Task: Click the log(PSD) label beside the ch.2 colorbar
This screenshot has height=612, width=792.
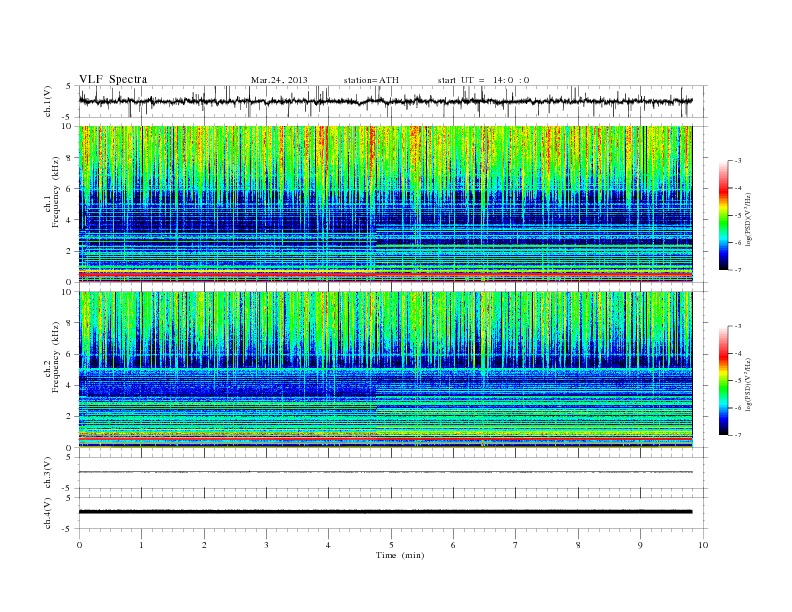Action: (x=748, y=384)
